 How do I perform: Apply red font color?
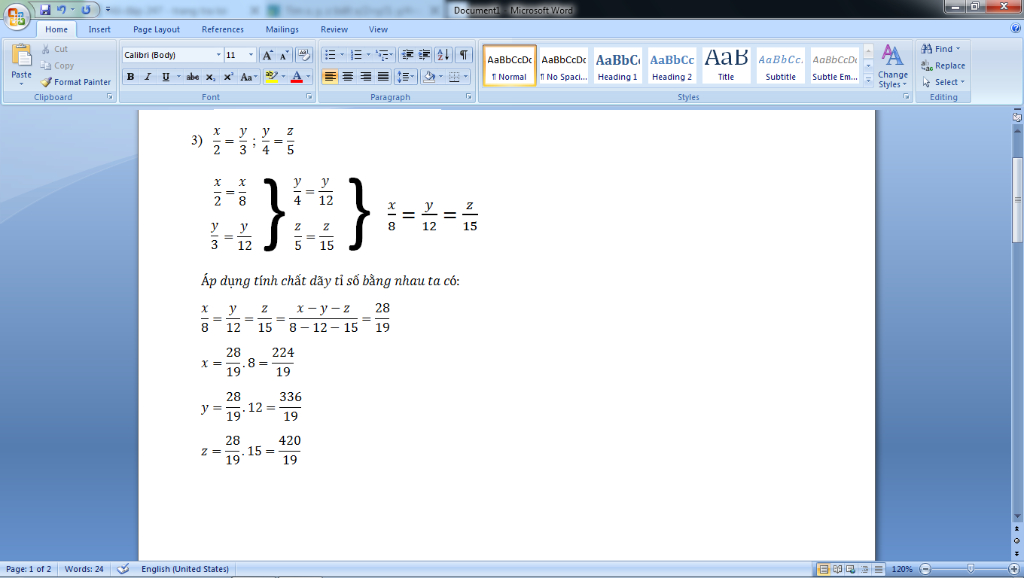click(x=296, y=77)
